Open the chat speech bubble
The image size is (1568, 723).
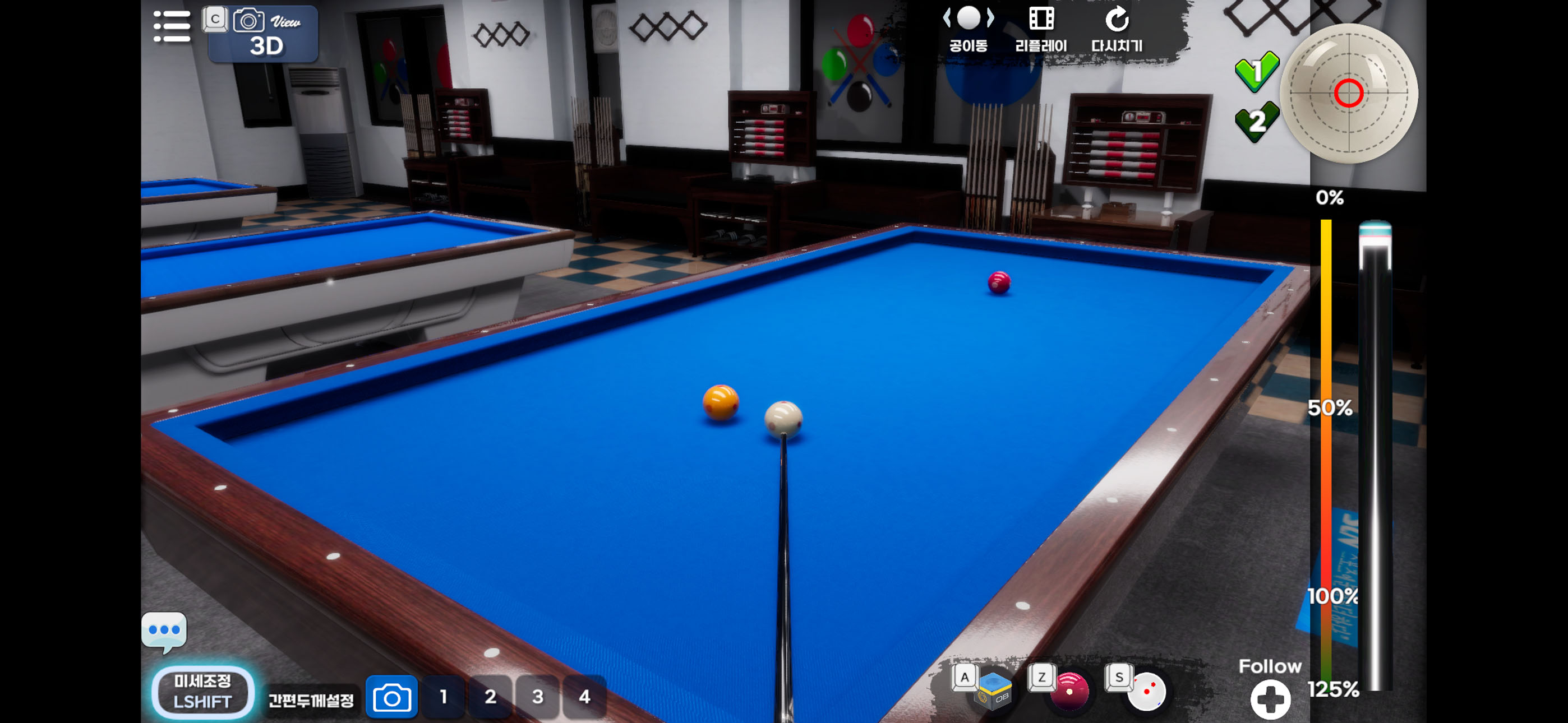(x=164, y=631)
